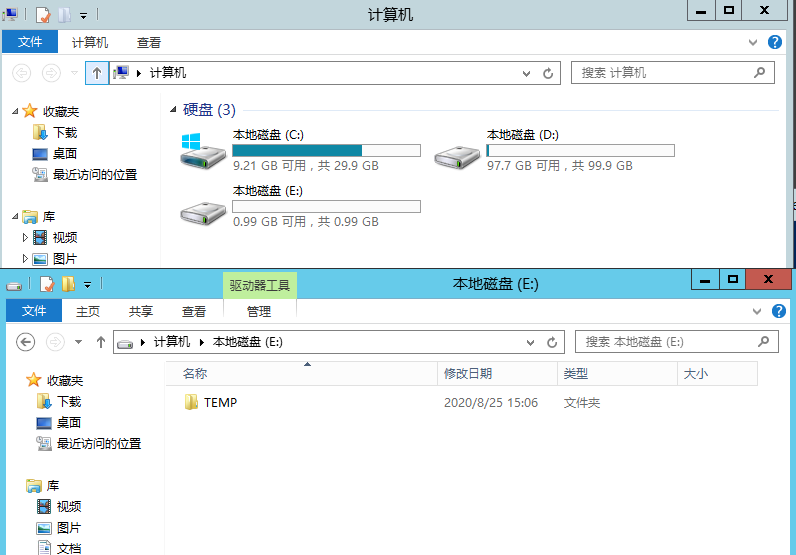The image size is (796, 555).
Task: Open Local Disk (C:) drive icon
Action: (203, 151)
